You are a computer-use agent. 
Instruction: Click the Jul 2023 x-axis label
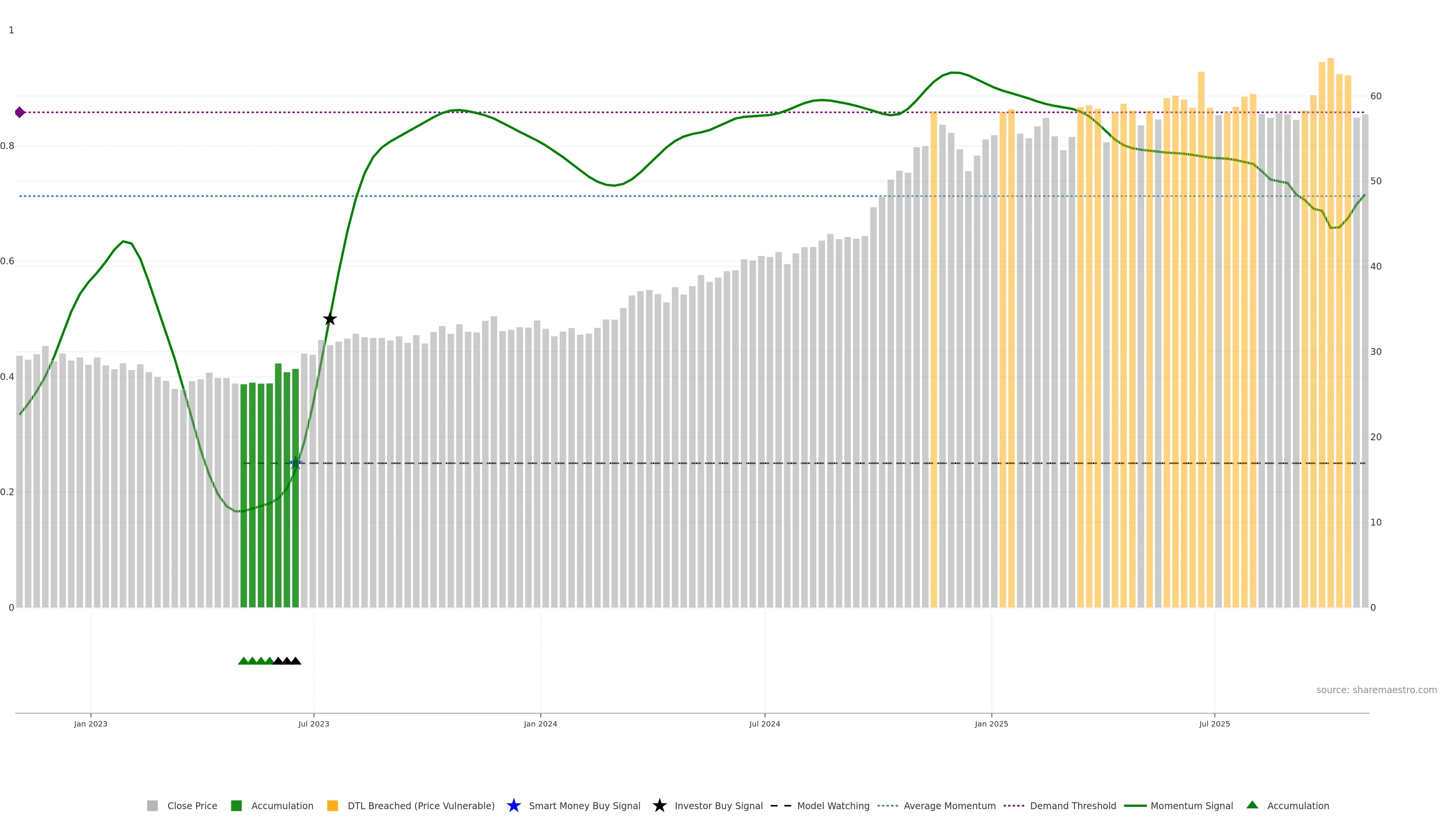[x=314, y=724]
